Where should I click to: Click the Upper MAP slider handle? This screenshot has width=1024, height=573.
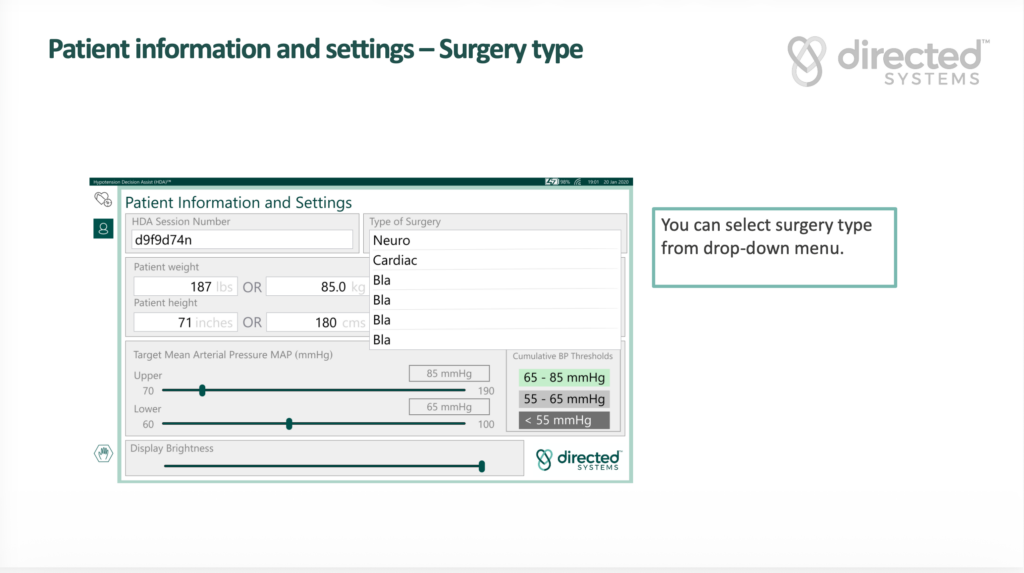pos(202,390)
